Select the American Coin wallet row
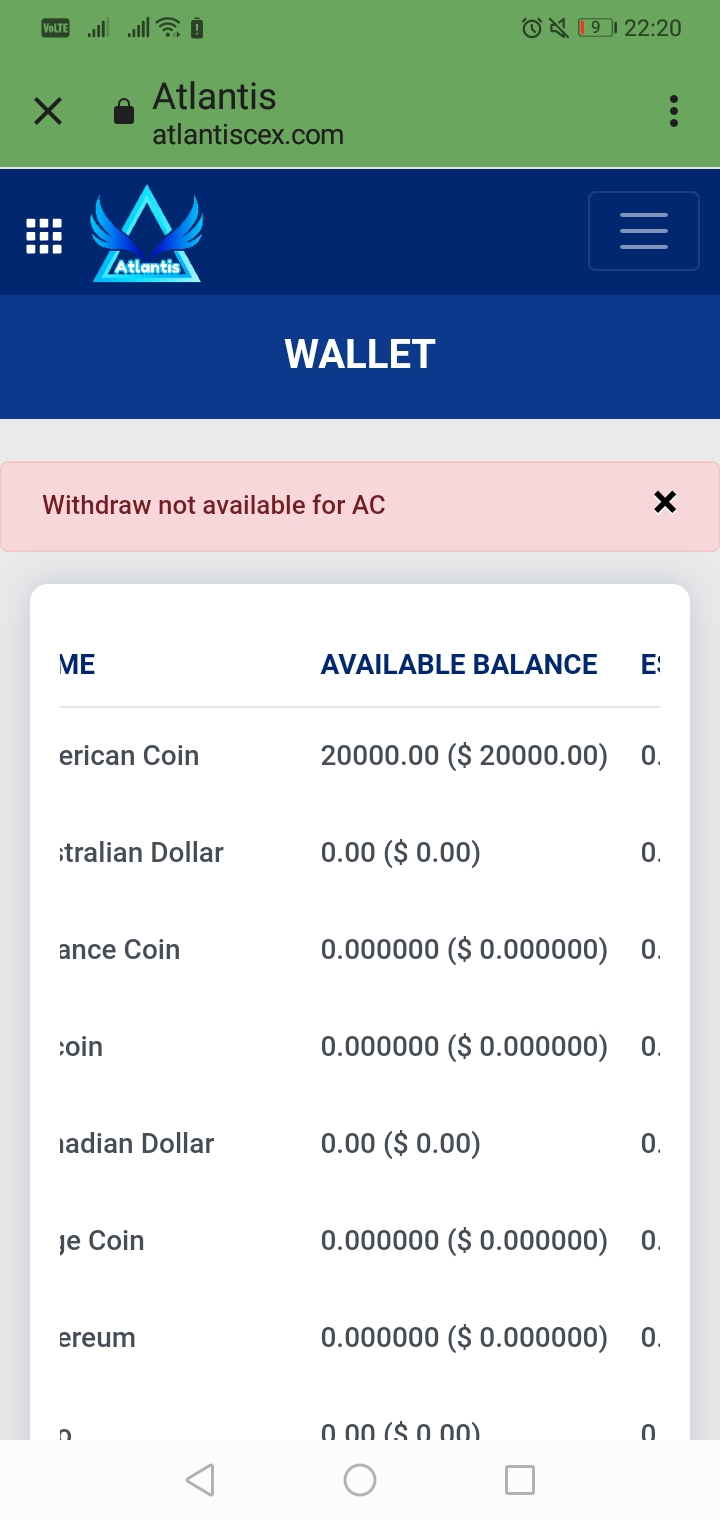Screen dimensions: 720x1520 pos(360,756)
